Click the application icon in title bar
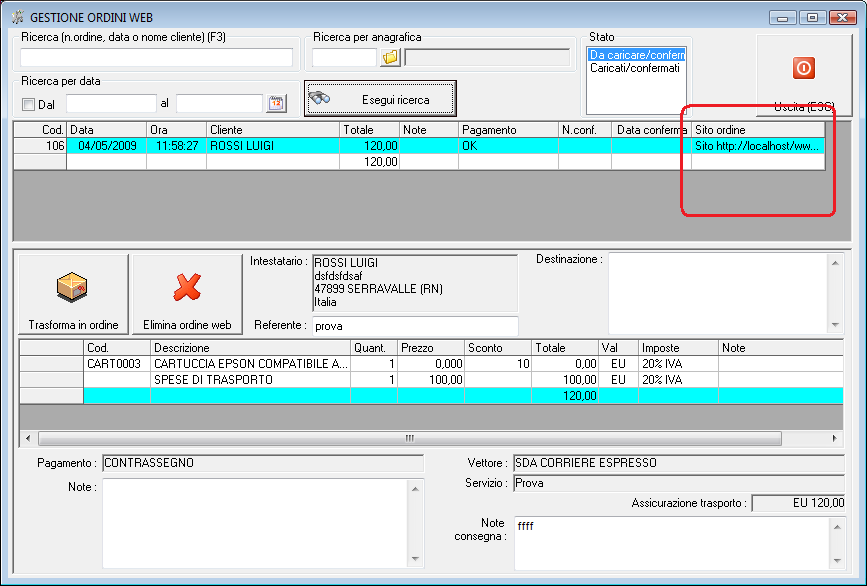Image resolution: width=867 pixels, height=586 pixels. coord(18,17)
